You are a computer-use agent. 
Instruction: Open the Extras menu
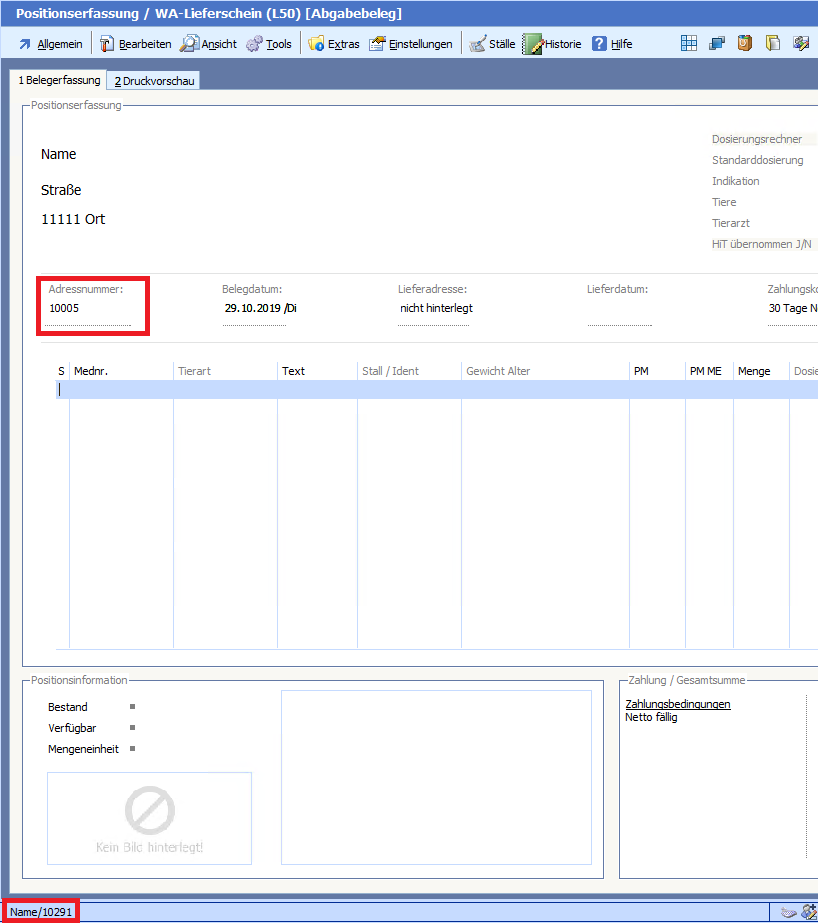coord(333,44)
